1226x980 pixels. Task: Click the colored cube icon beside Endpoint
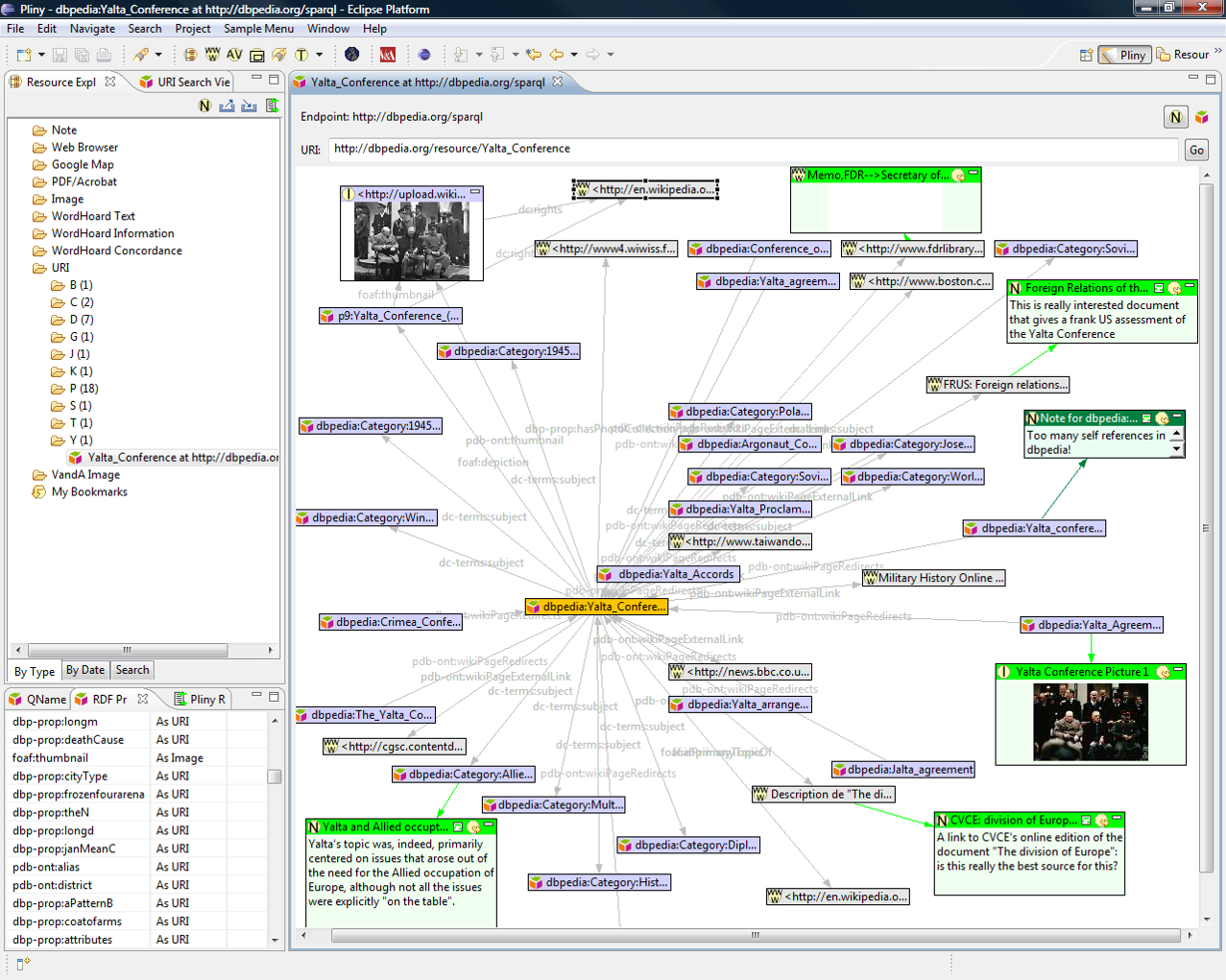click(1202, 117)
